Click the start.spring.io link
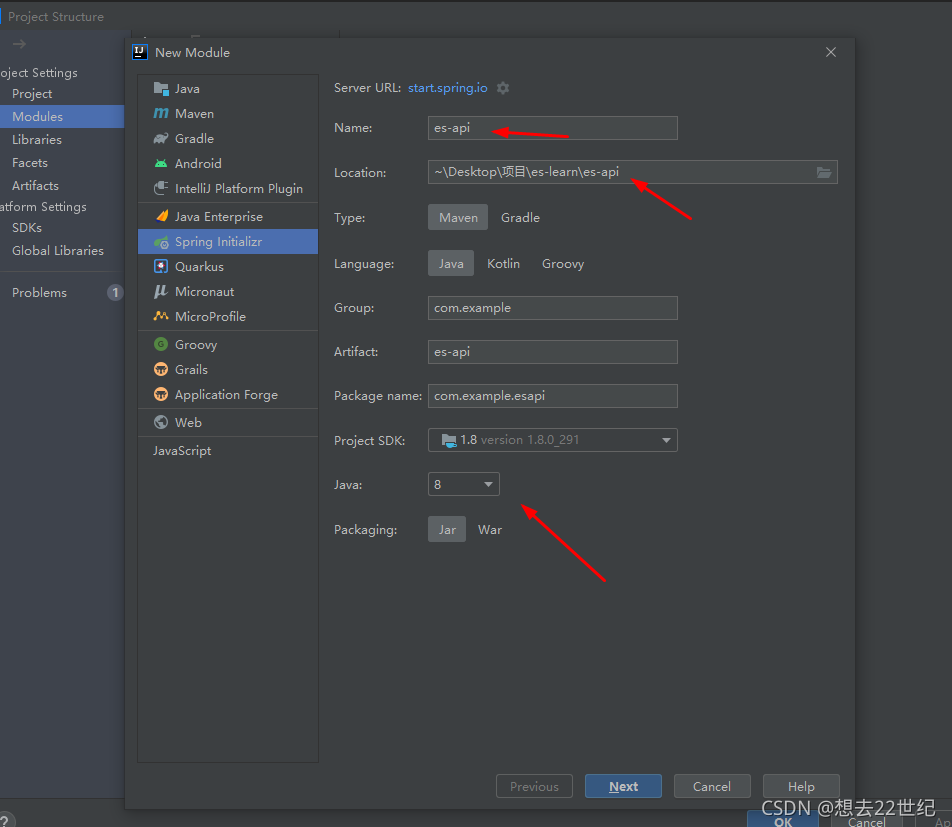 click(x=447, y=88)
